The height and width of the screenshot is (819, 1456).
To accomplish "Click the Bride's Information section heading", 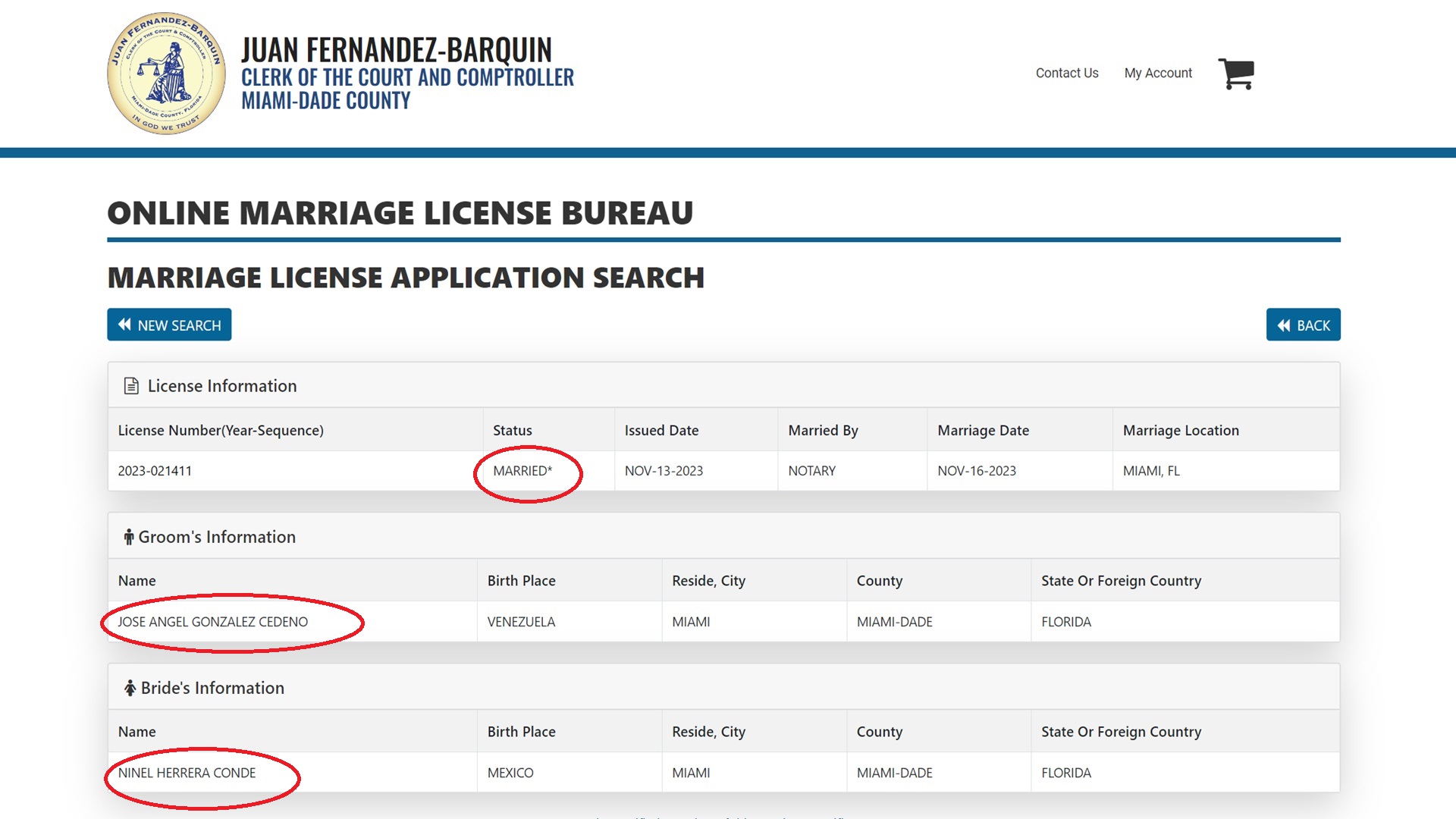I will (212, 688).
